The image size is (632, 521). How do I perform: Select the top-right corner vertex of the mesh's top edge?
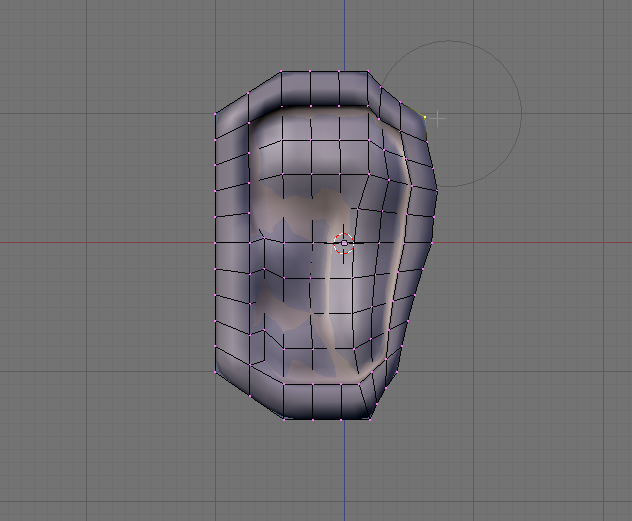tap(368, 72)
